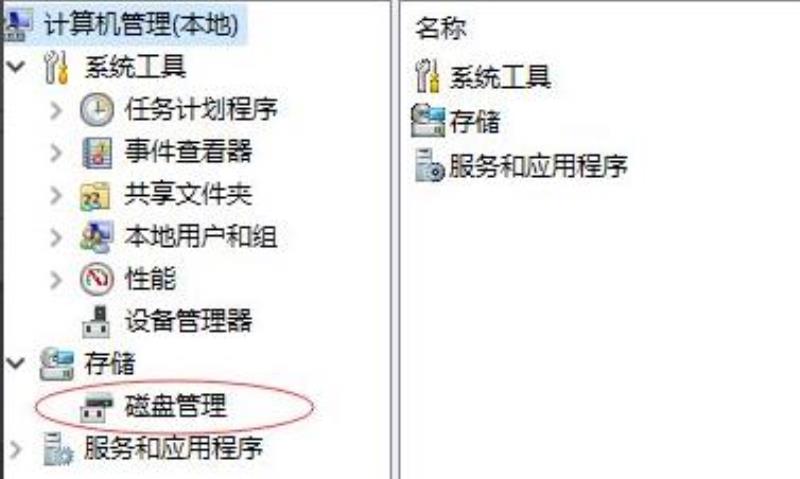Click 服务和应用程序 icon in right pane
This screenshot has height=479, width=800.
429,165
